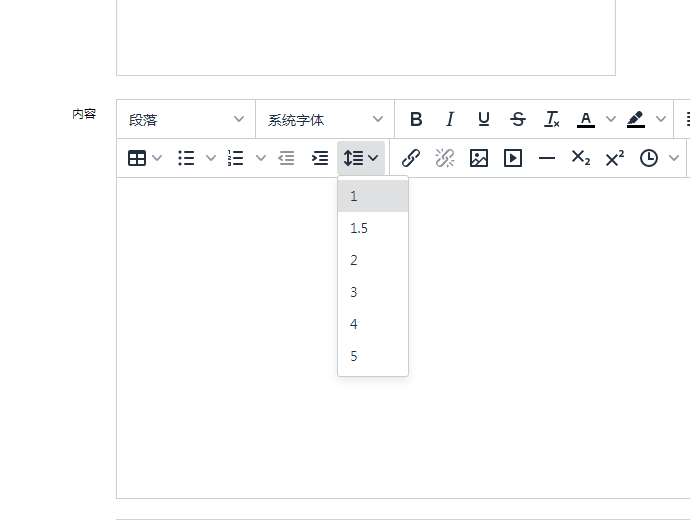The height and width of the screenshot is (520, 690).
Task: Open the 系统字体 font dropdown
Action: [325, 119]
